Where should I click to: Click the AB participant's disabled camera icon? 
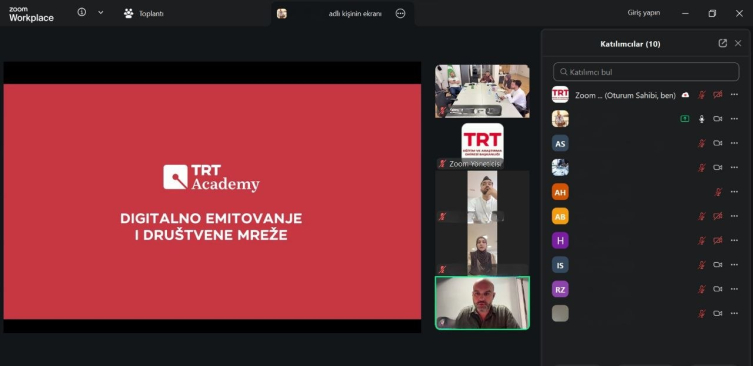click(x=717, y=216)
